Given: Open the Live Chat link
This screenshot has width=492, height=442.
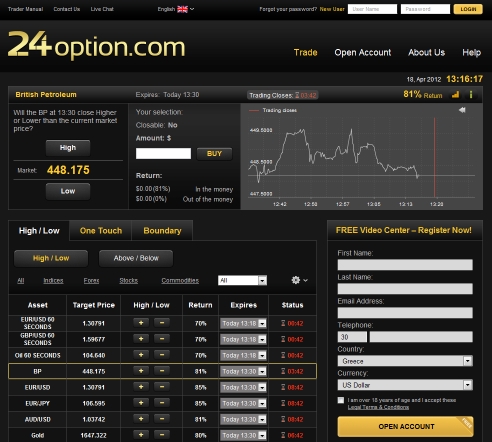Looking at the screenshot, I should point(102,9).
